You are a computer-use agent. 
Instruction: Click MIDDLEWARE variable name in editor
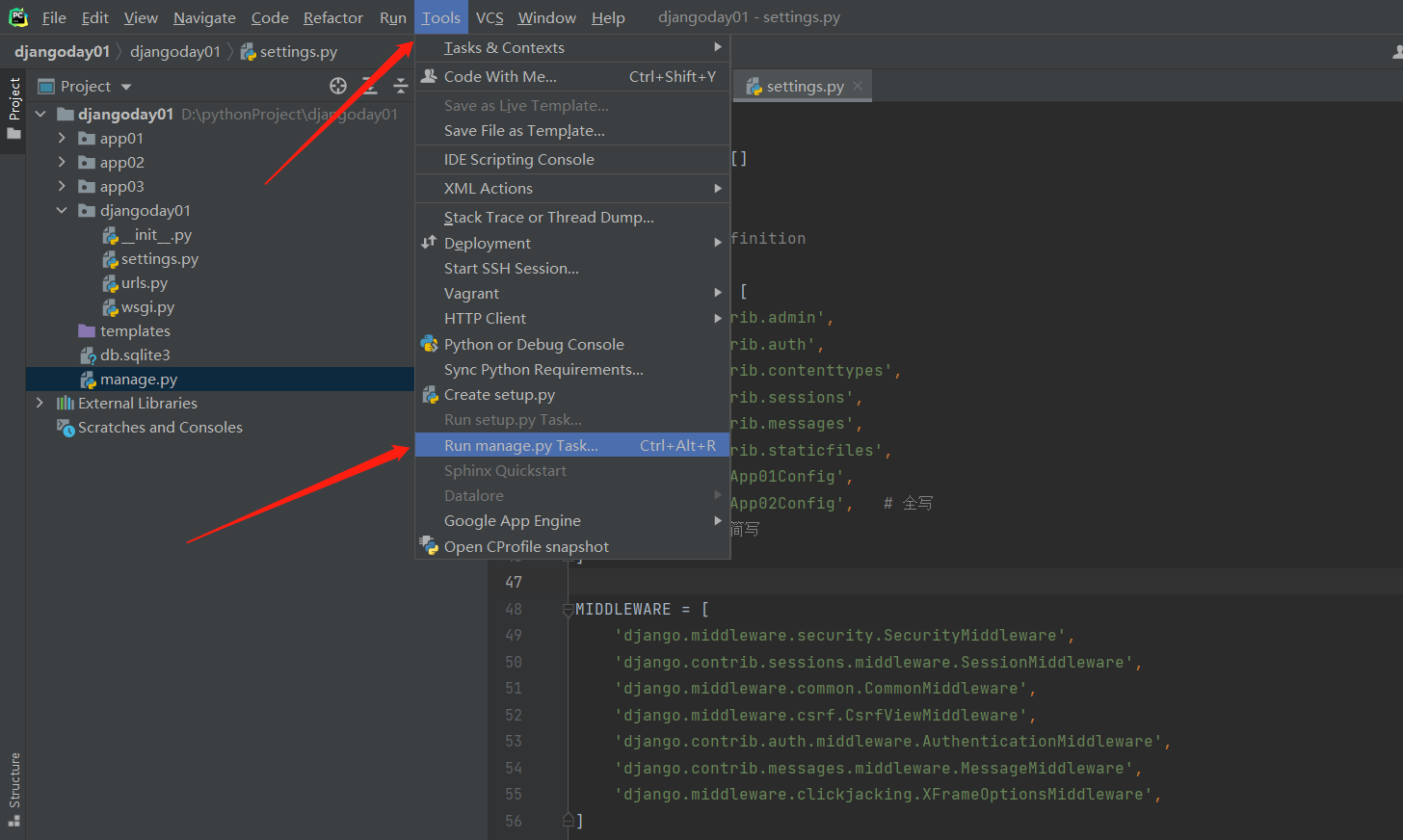coord(623,609)
